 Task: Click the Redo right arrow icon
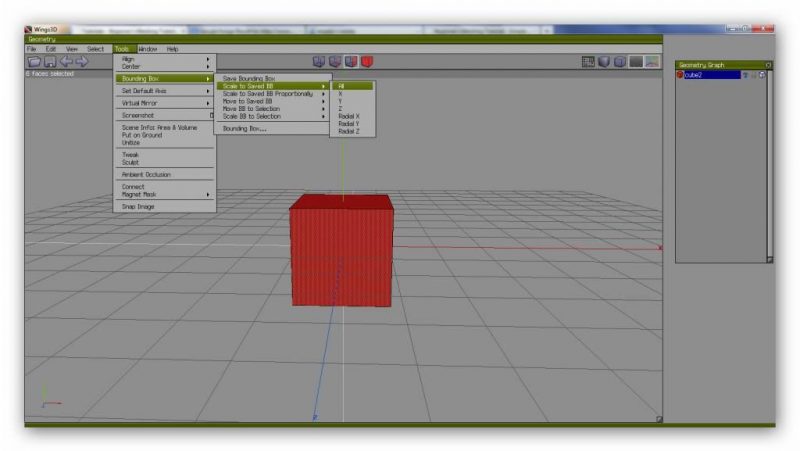[81, 61]
